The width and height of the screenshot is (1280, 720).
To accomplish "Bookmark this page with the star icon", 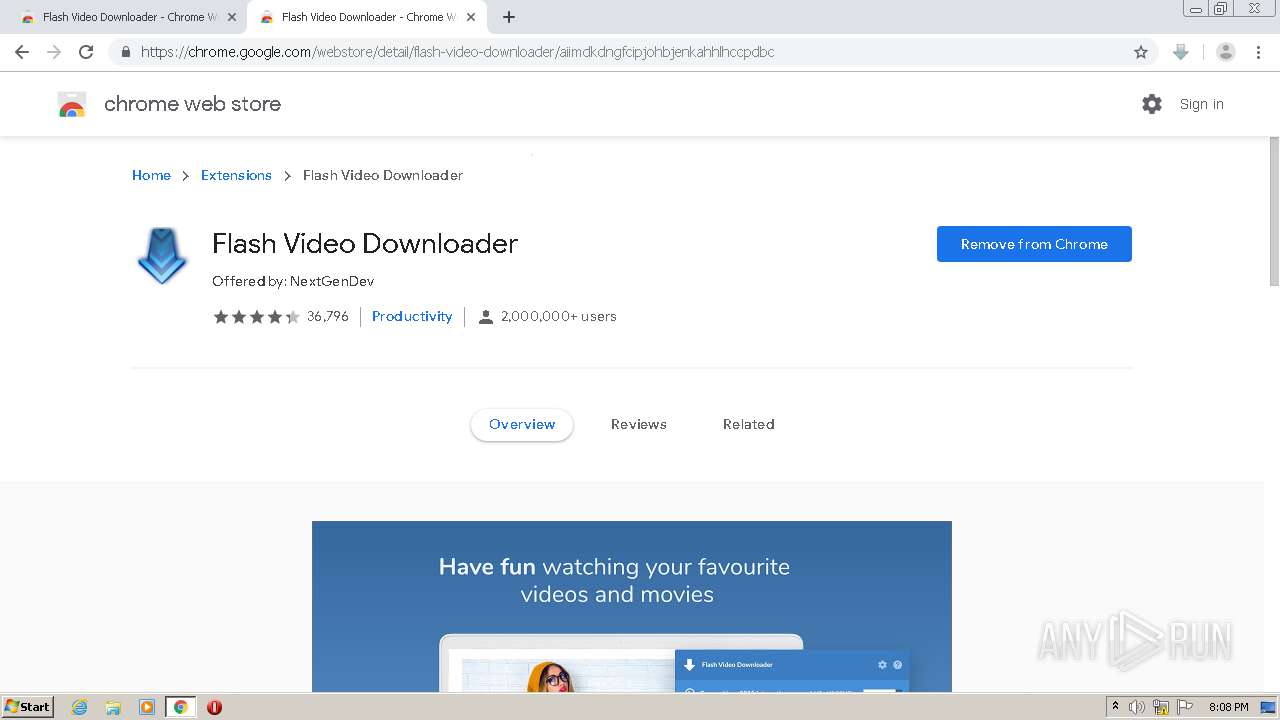I will pyautogui.click(x=1140, y=52).
